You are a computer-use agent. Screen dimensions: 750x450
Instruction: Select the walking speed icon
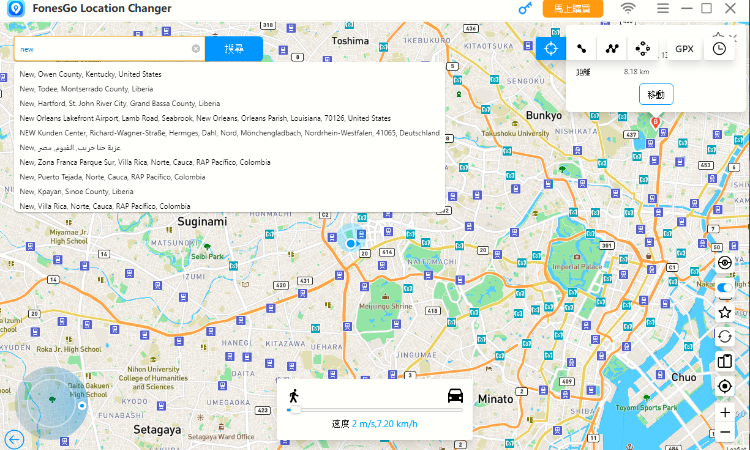(294, 396)
